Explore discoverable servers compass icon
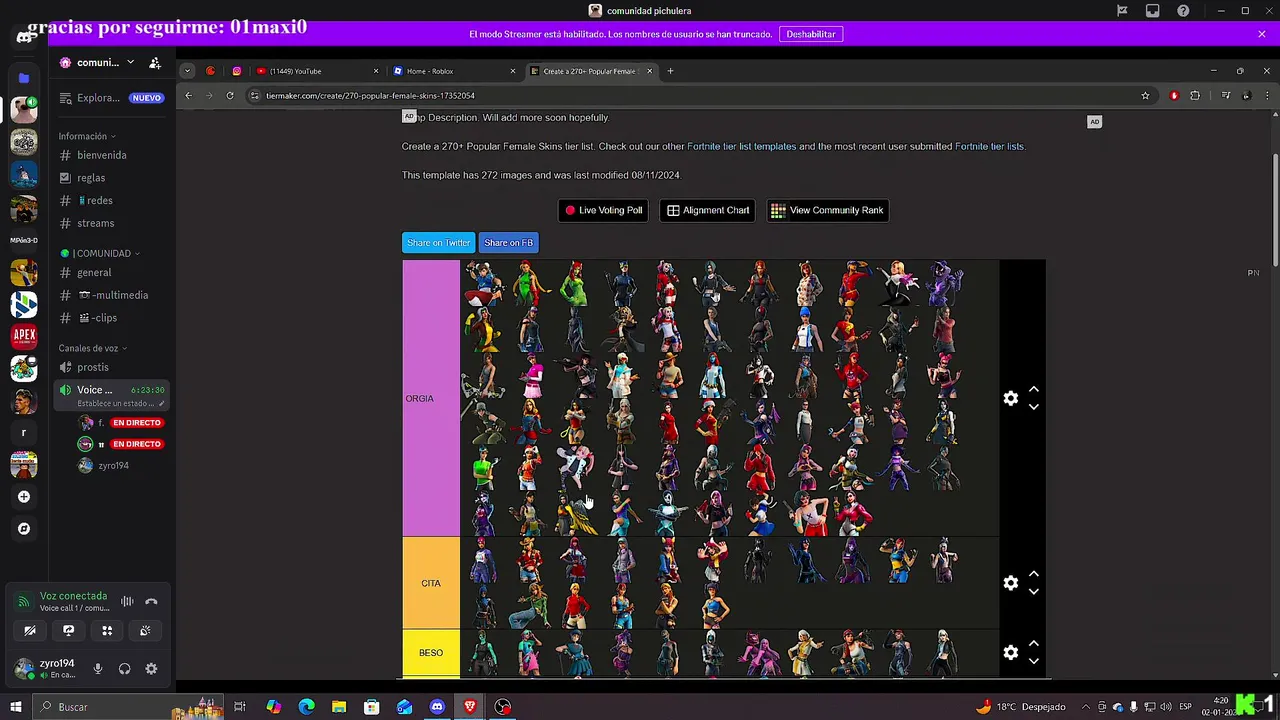1280x720 pixels. point(24,528)
